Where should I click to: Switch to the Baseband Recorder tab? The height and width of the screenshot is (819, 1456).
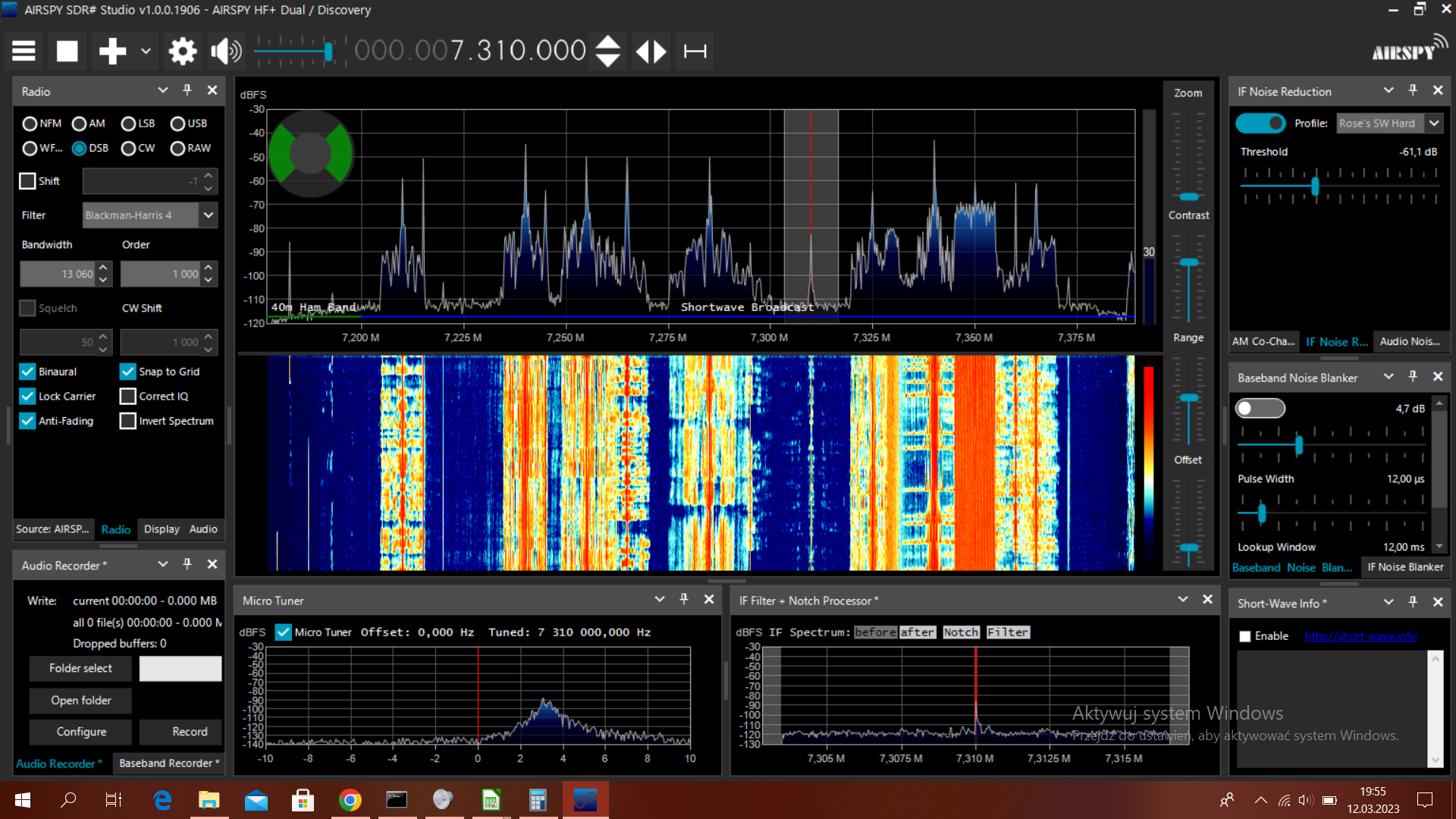click(x=168, y=764)
